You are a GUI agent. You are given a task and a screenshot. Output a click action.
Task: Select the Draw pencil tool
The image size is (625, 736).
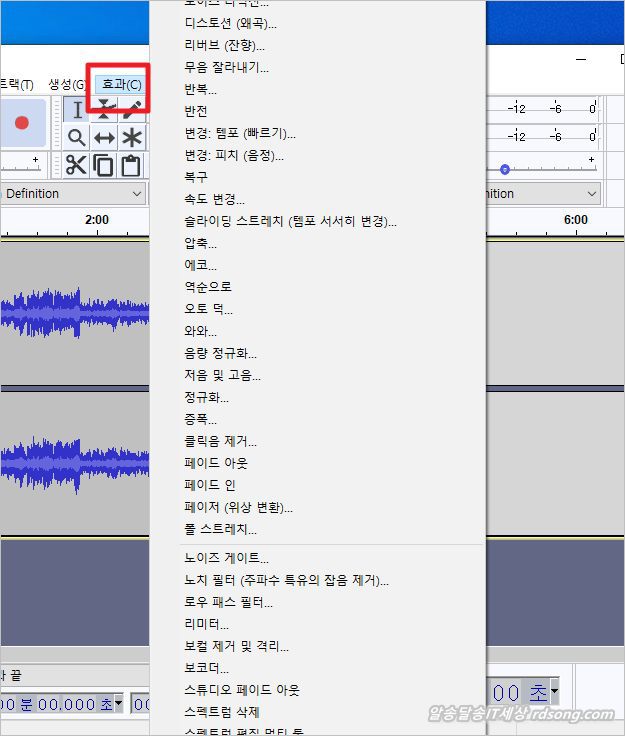(x=133, y=110)
